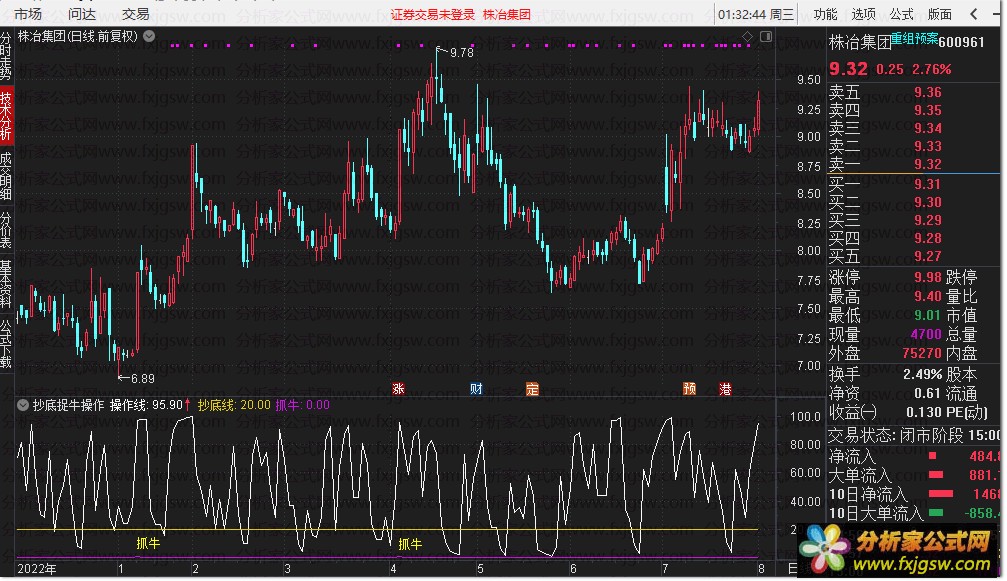The width and height of the screenshot is (1007, 581).
Task: Click stock code 600961
Action: 961,42
